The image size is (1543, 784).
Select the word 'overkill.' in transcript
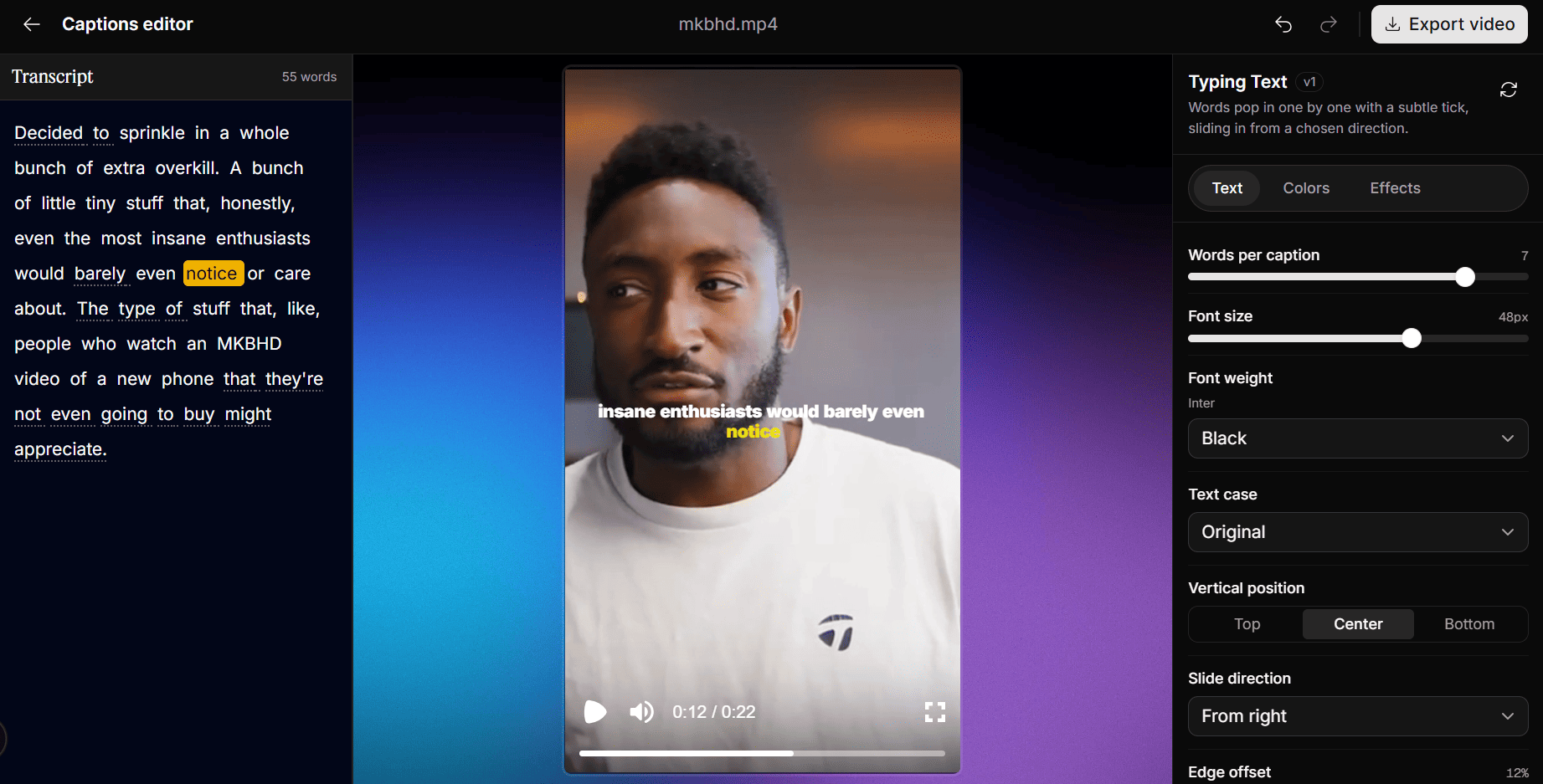188,168
